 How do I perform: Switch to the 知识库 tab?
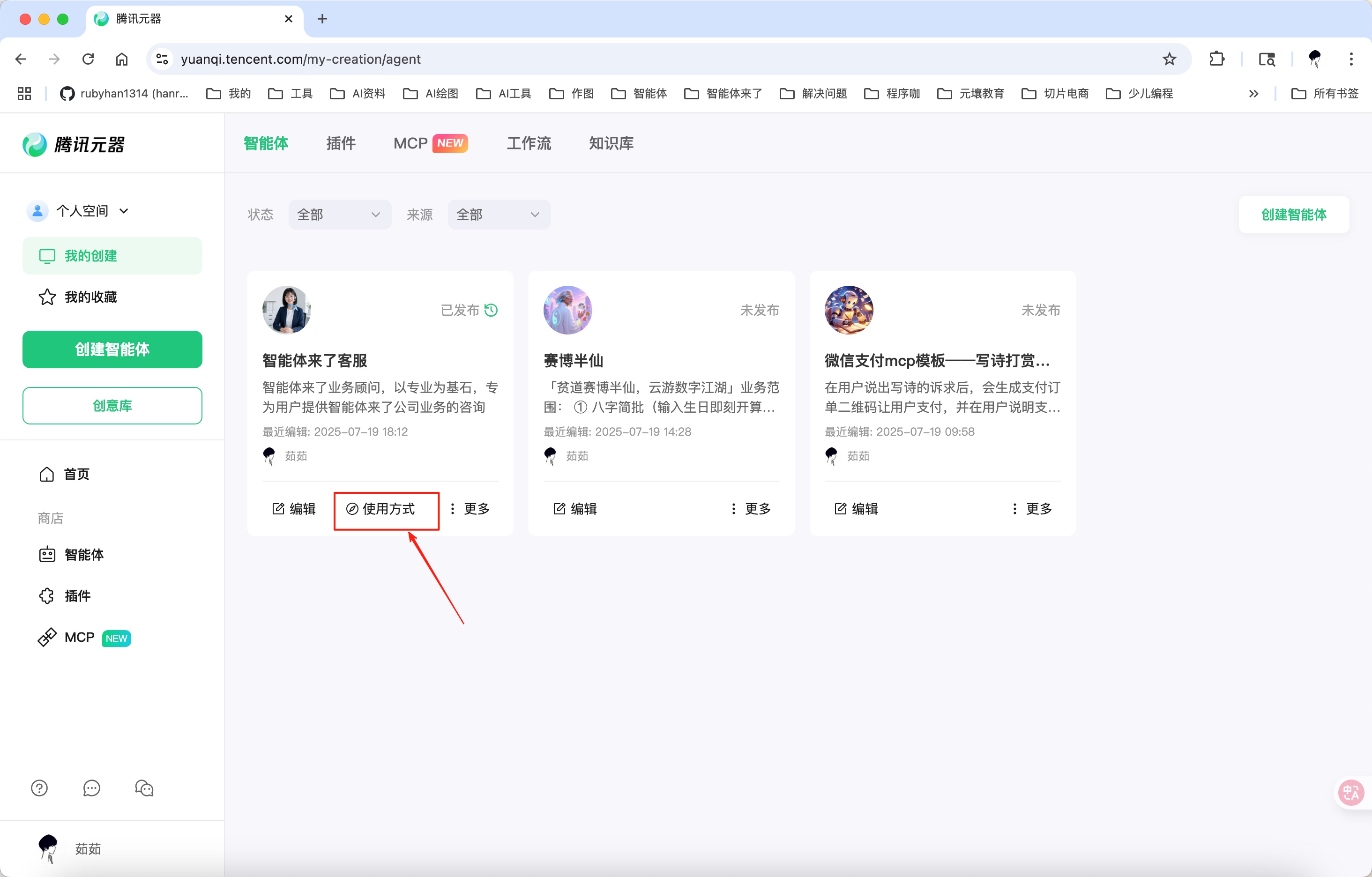tap(611, 143)
